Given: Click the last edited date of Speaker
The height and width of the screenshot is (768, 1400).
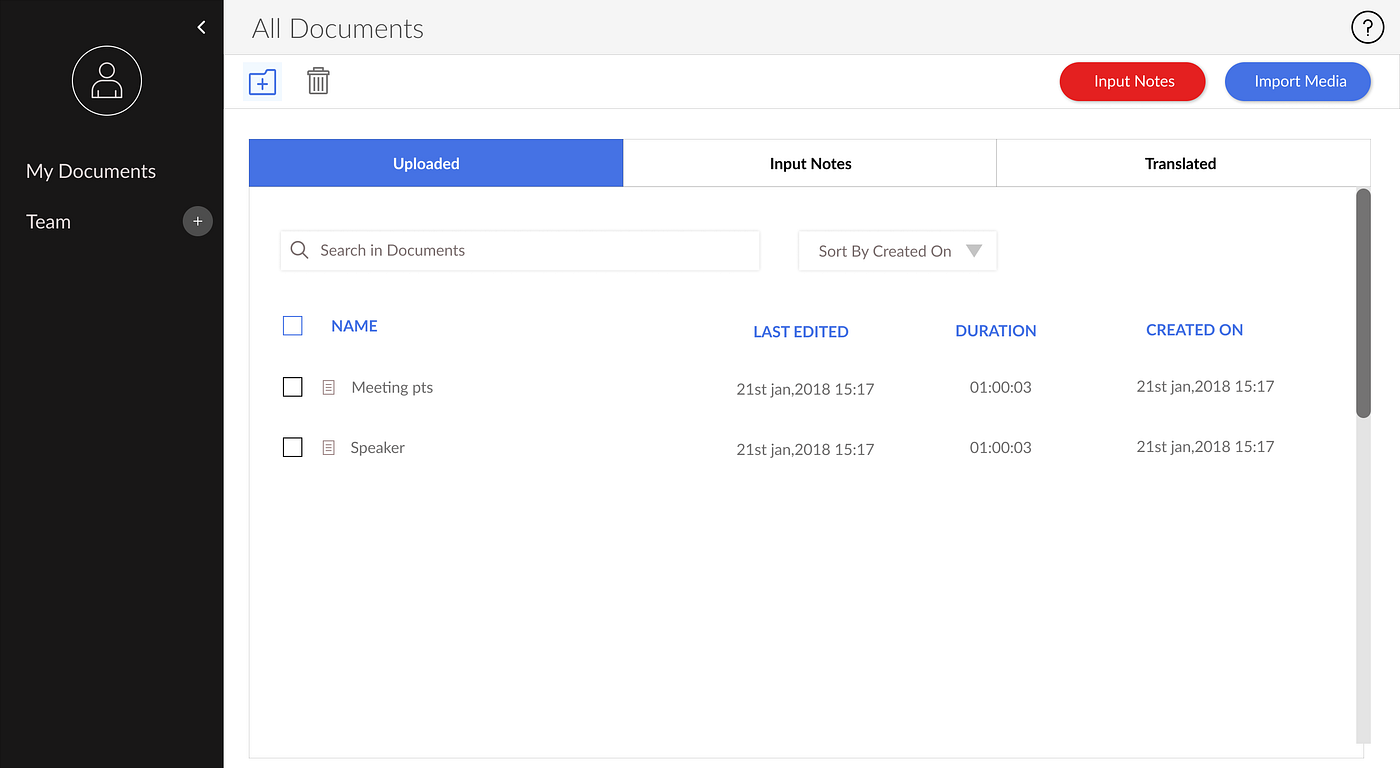Looking at the screenshot, I should 805,449.
